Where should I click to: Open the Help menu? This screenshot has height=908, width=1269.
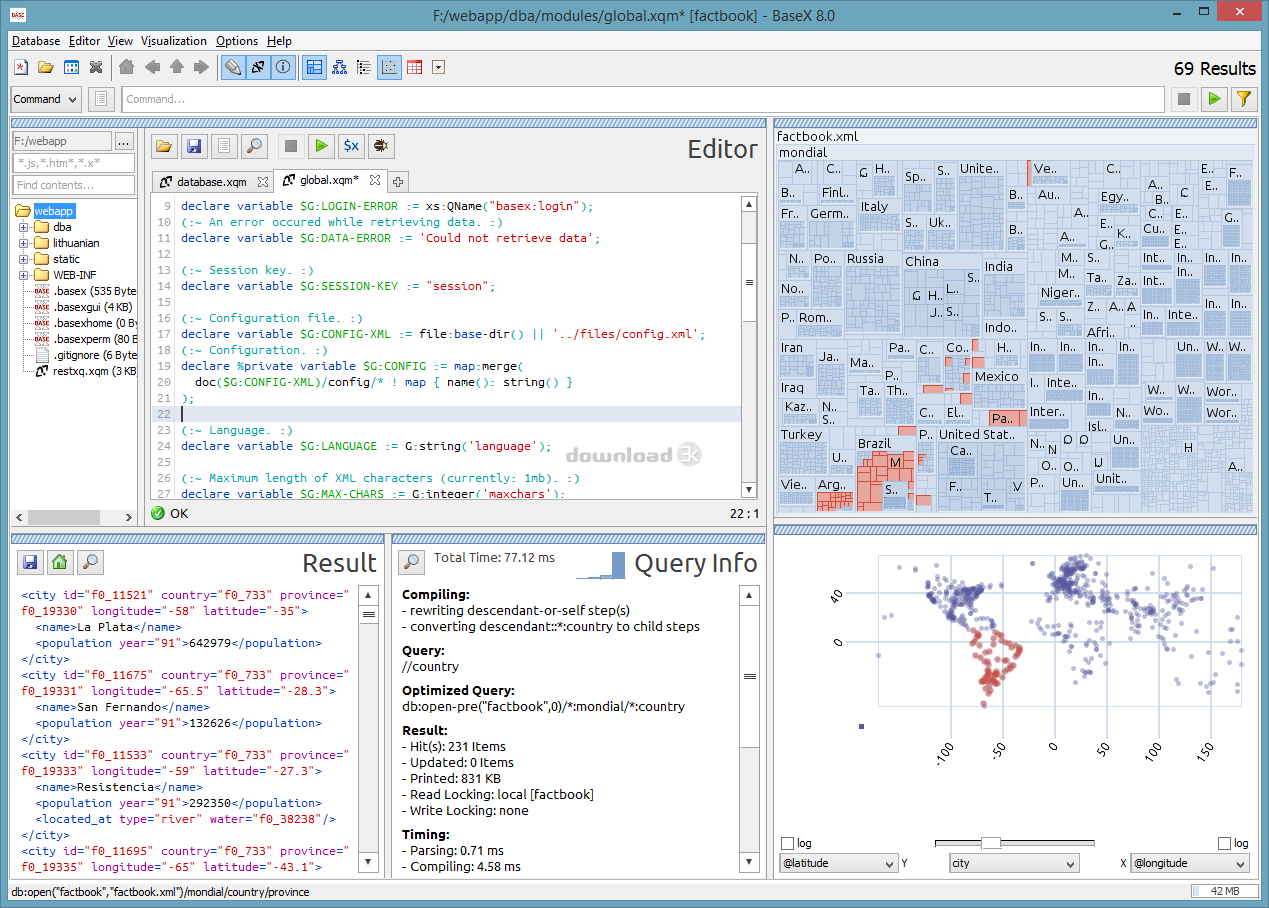(x=279, y=41)
